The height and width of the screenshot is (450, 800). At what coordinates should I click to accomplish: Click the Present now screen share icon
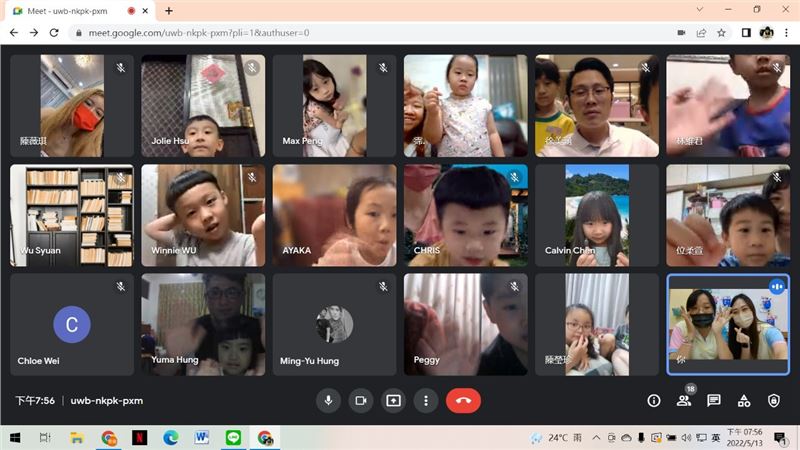(394, 400)
